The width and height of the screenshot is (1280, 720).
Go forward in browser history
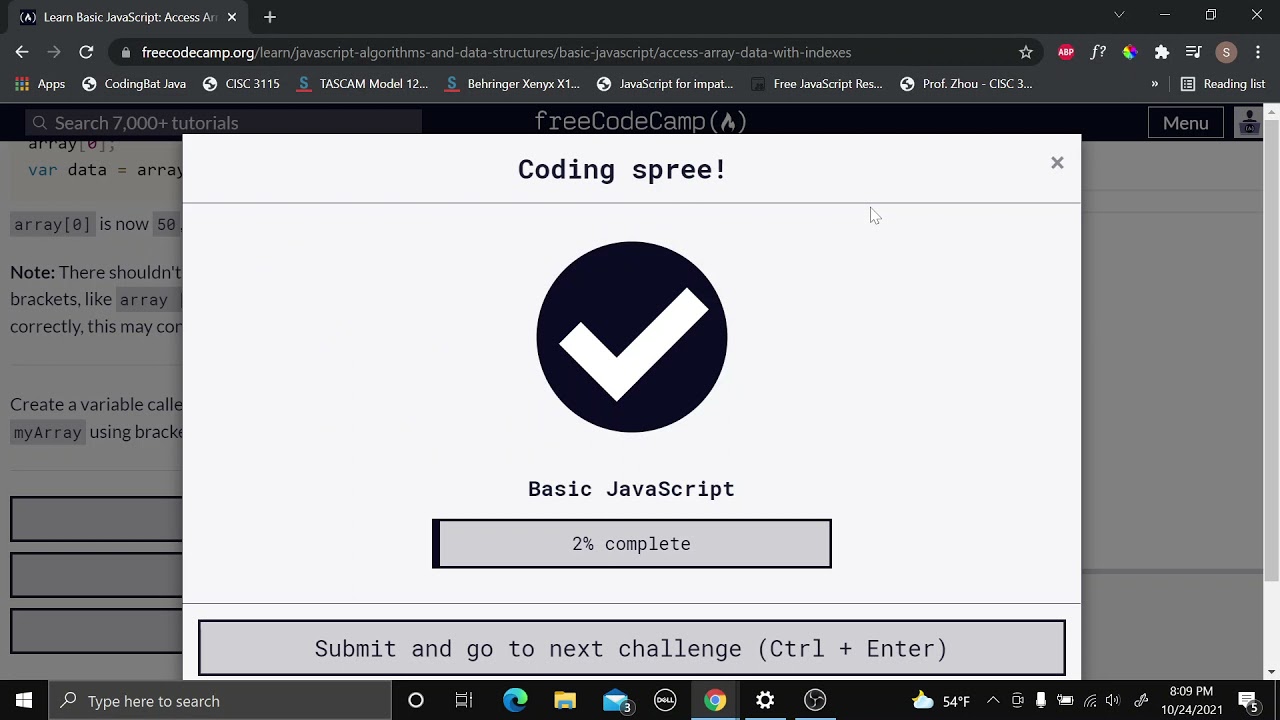click(x=54, y=52)
